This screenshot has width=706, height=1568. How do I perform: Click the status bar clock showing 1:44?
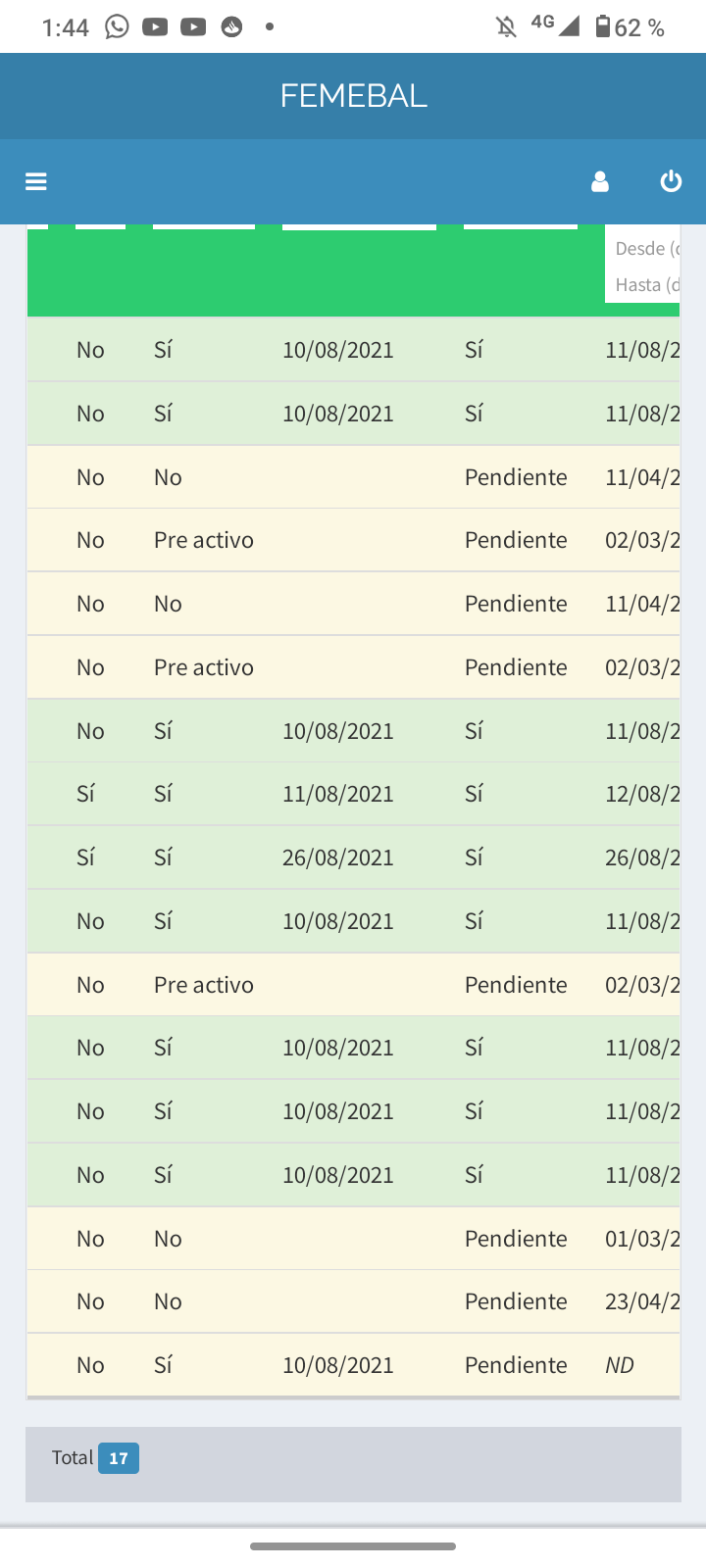(x=66, y=27)
